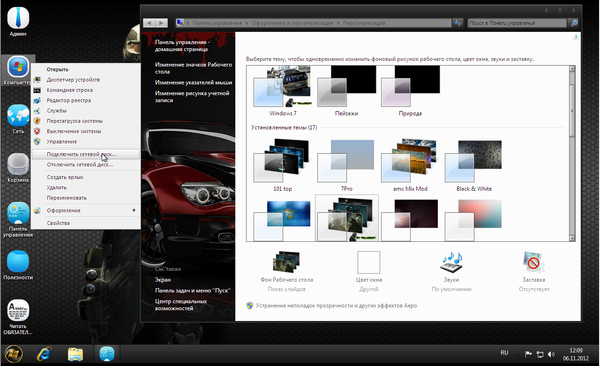
Task: Select the Windows 7 theme
Action: pyautogui.click(x=283, y=91)
